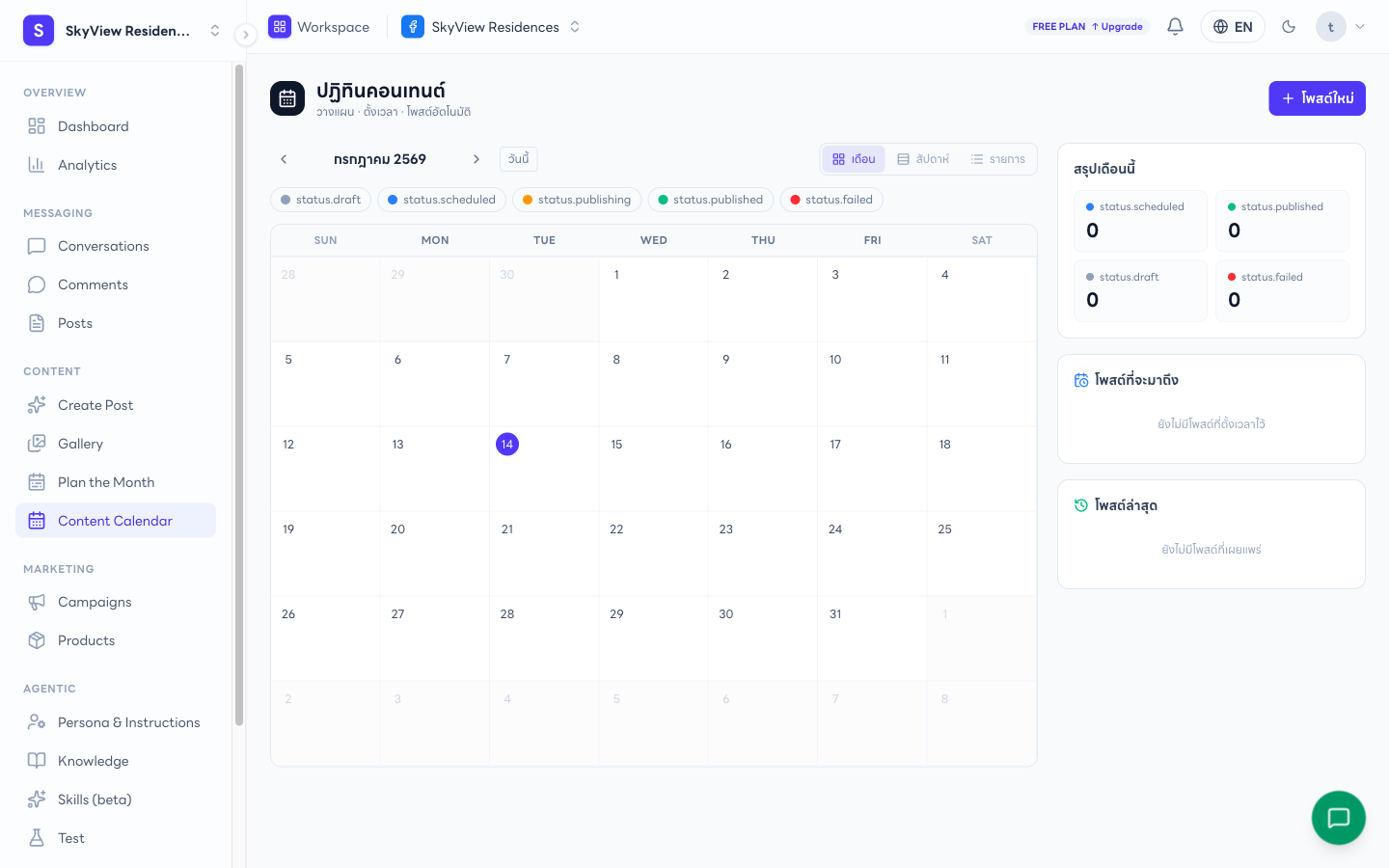Image resolution: width=1389 pixels, height=868 pixels.
Task: Open the SkyView Residences page dropdown in top bar
Action: tap(491, 27)
